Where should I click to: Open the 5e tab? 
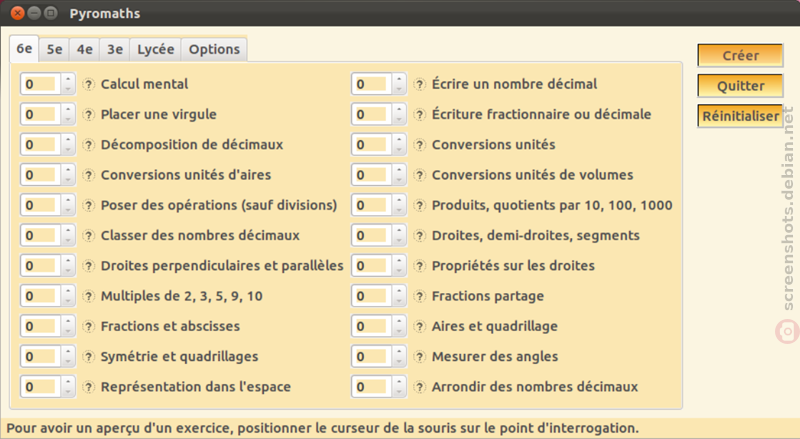(55, 50)
